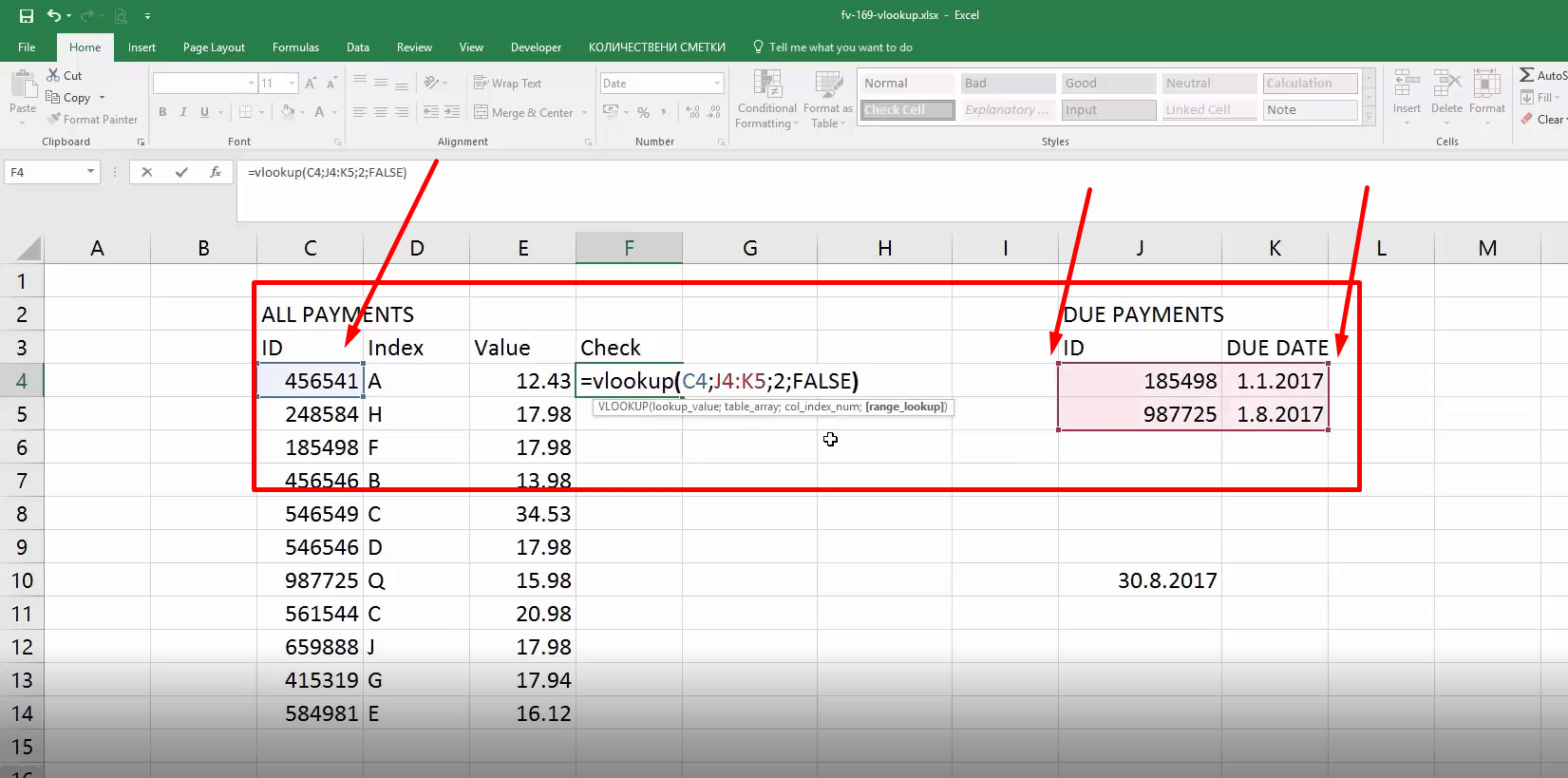
Task: Toggle align right
Action: (x=402, y=111)
